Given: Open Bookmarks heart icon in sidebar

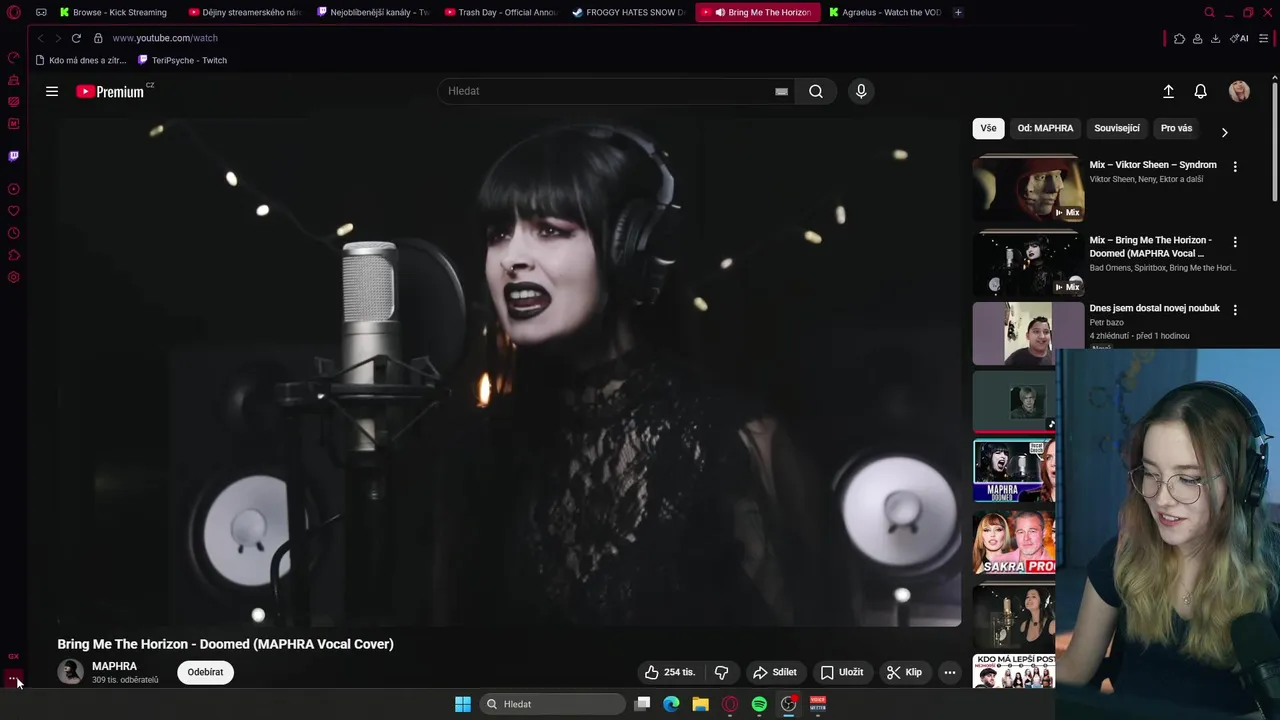Looking at the screenshot, I should coord(14,211).
